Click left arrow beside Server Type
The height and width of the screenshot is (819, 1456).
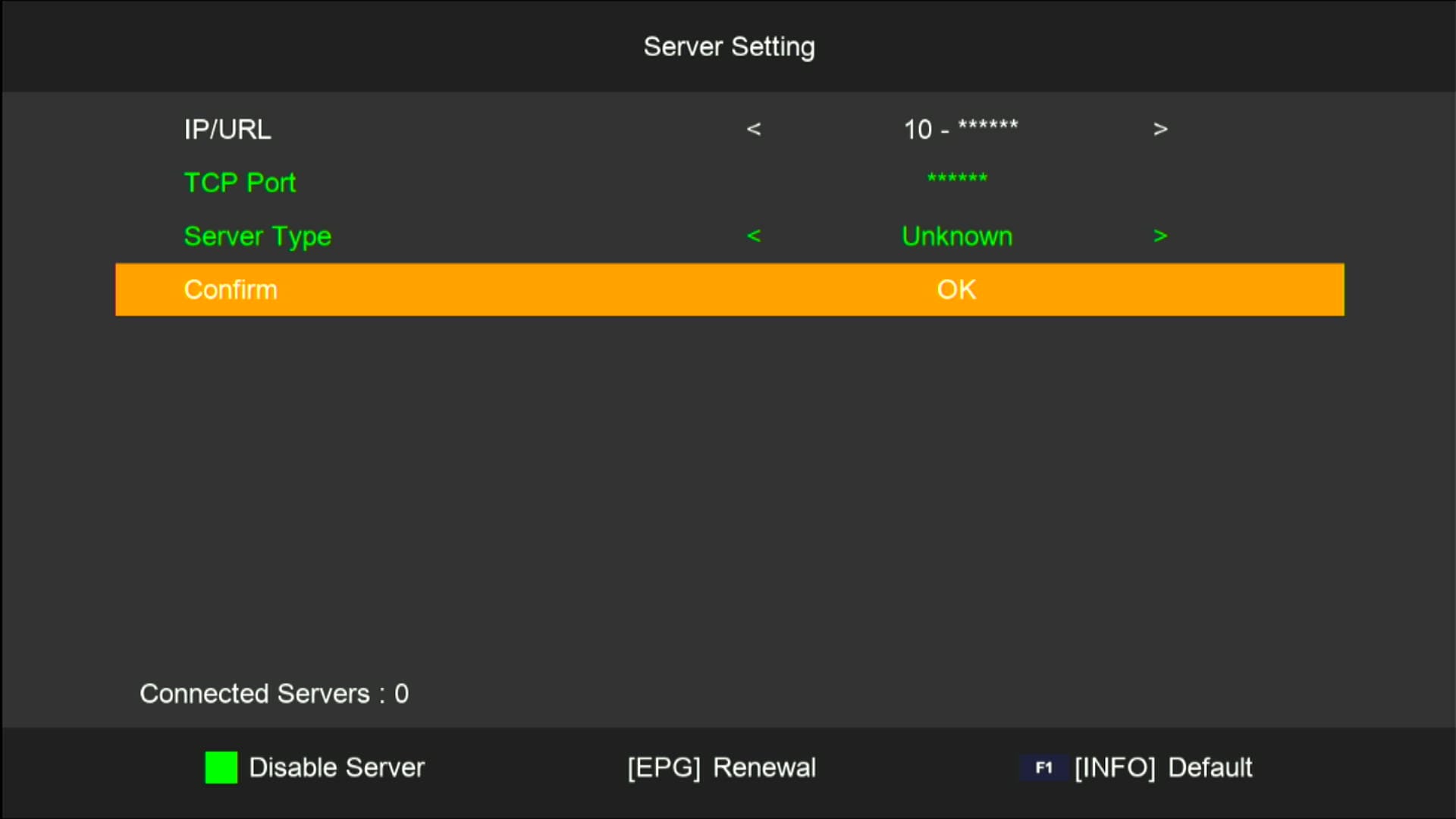tap(753, 236)
